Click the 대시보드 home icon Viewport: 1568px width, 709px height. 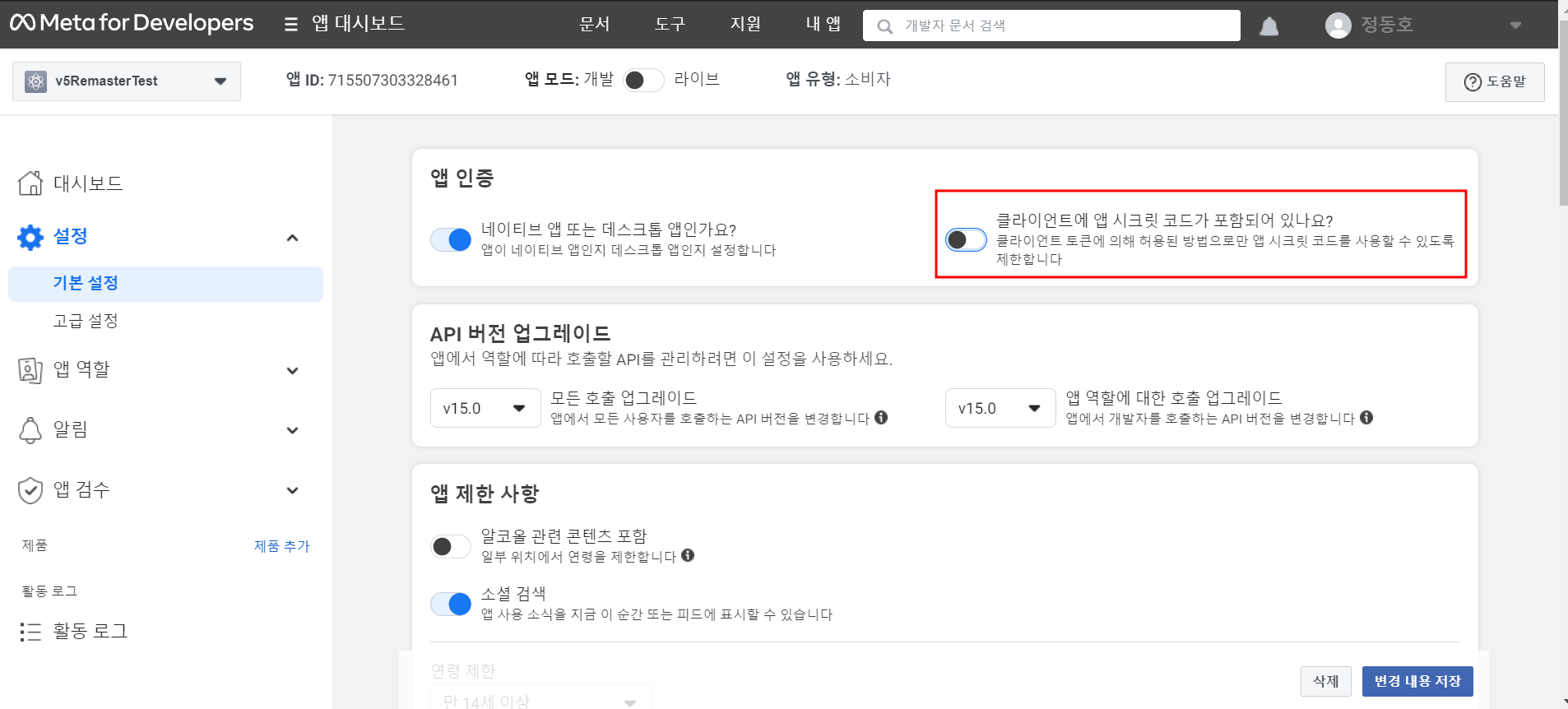click(x=30, y=183)
